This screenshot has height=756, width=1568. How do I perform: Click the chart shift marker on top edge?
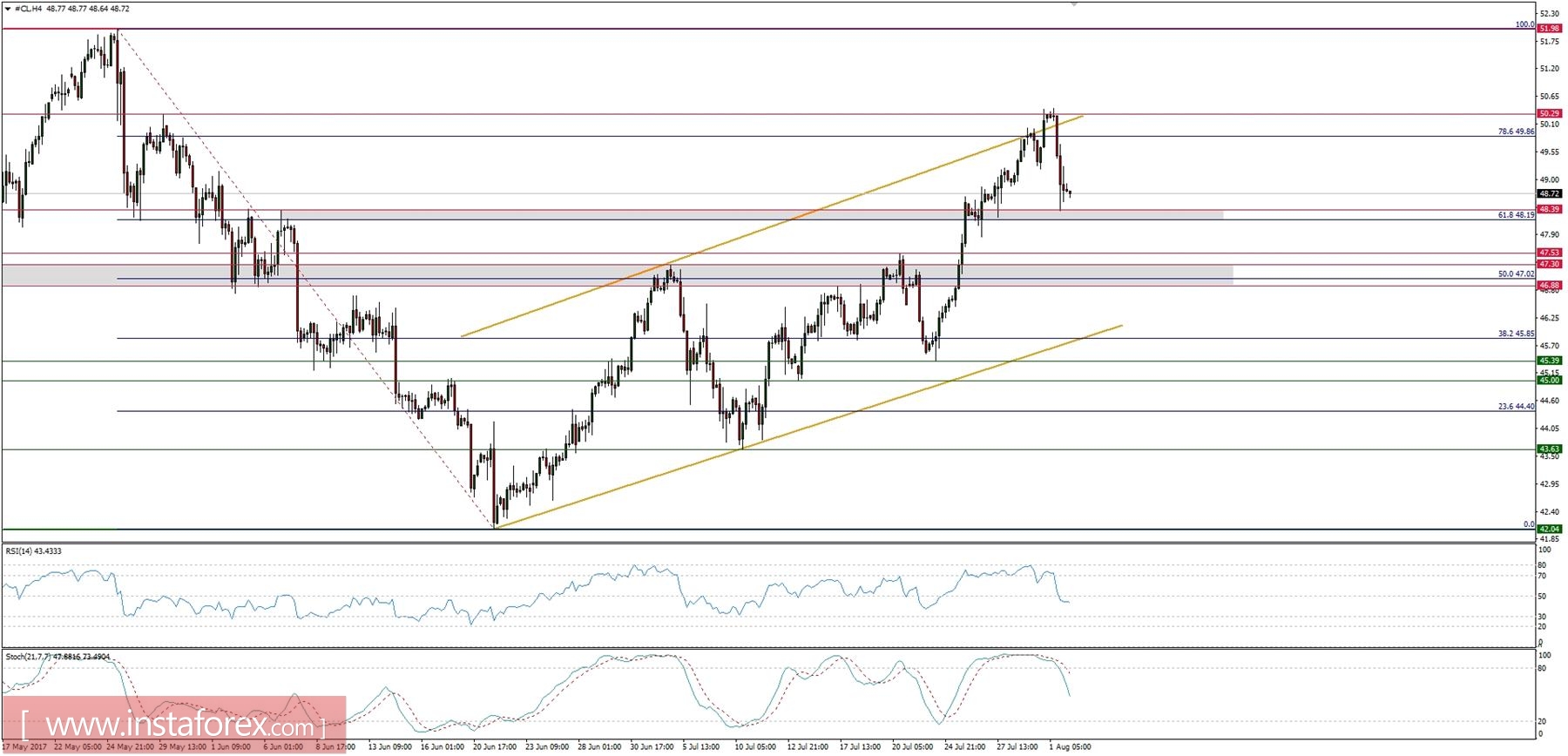point(1074,4)
